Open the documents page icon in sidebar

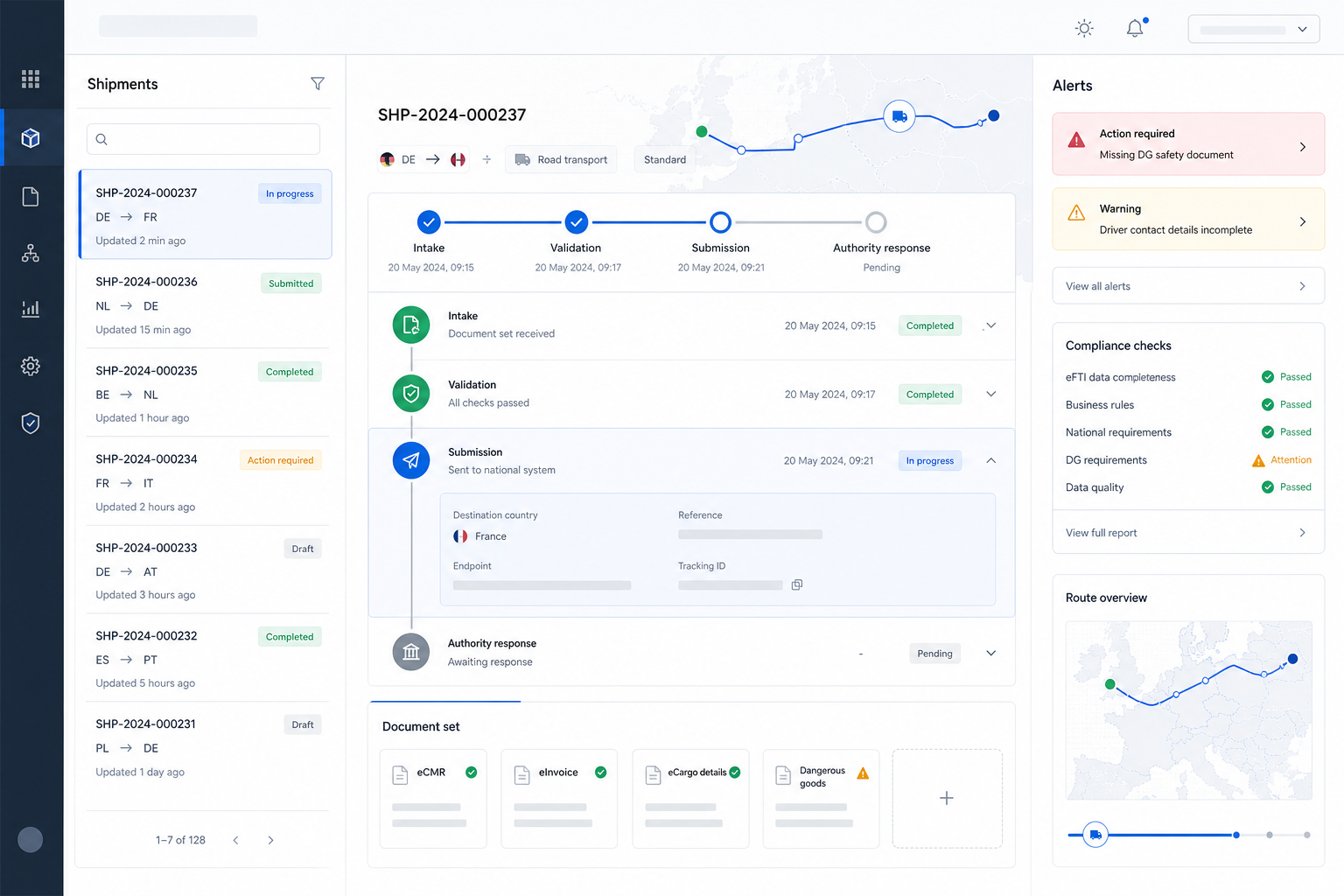tap(31, 197)
